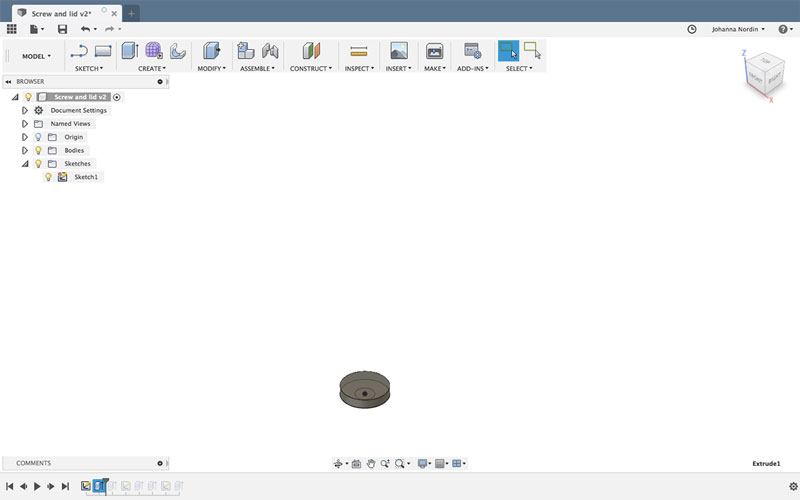Open the MODEL workspace dropdown
Screen dimensions: 800x500
[36, 56]
